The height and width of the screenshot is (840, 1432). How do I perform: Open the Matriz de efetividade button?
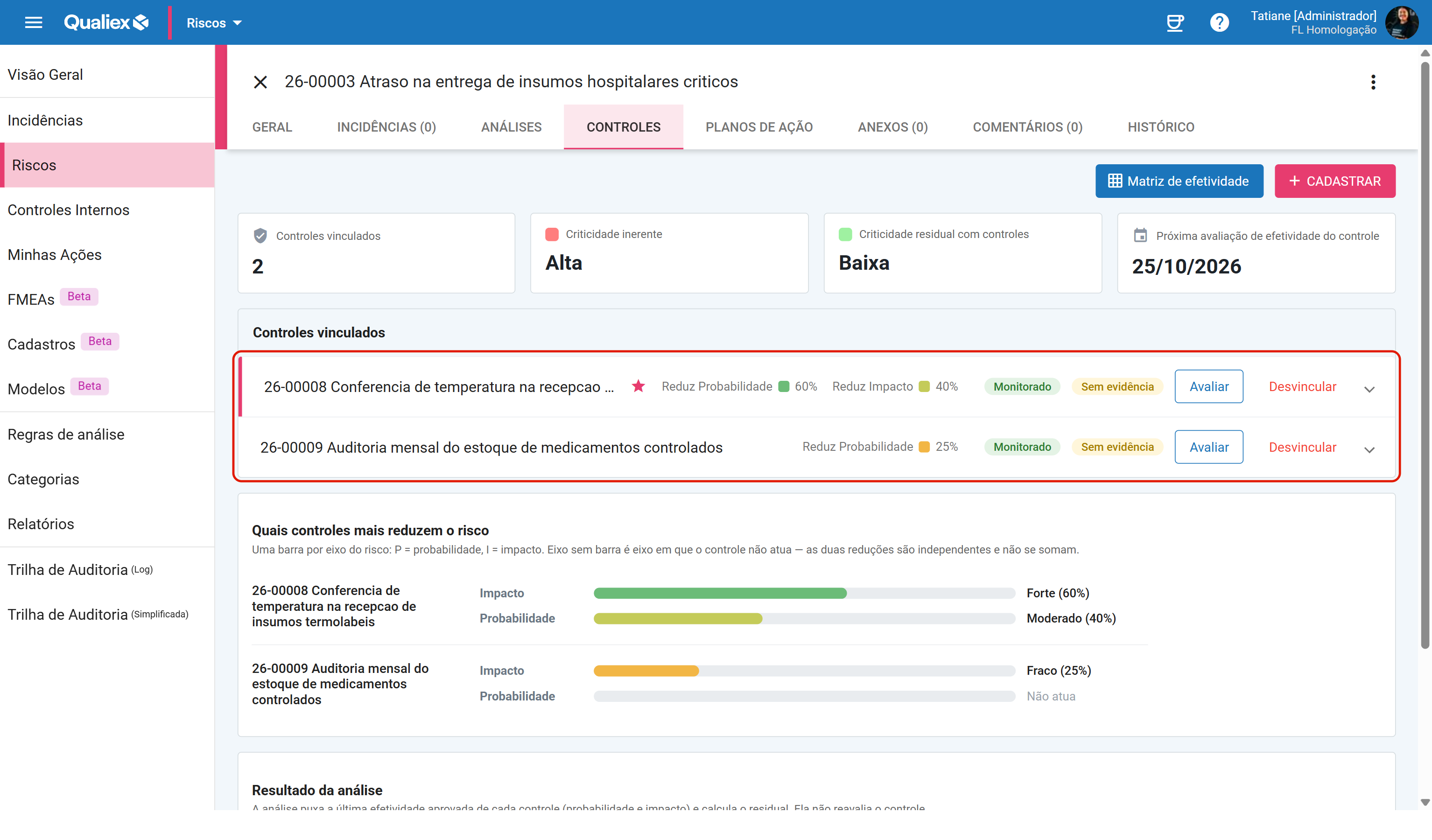(x=1179, y=181)
